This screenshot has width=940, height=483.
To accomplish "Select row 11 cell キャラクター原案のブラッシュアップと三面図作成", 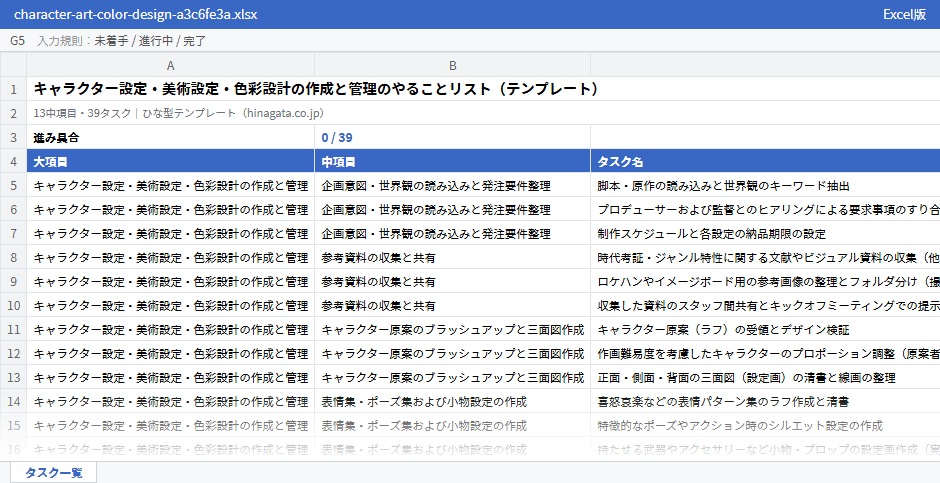I will pos(452,329).
